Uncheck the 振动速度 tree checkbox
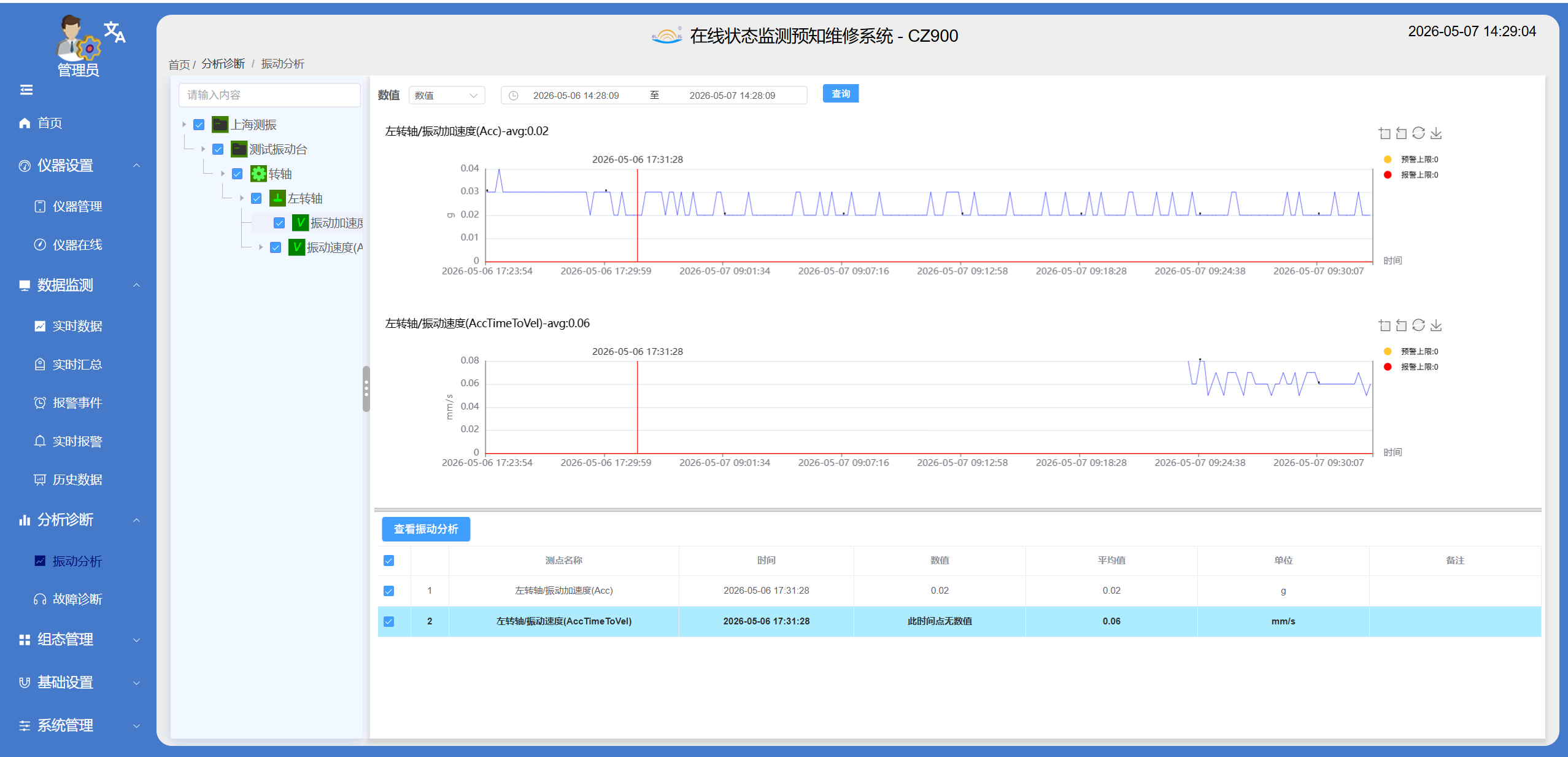 click(276, 247)
